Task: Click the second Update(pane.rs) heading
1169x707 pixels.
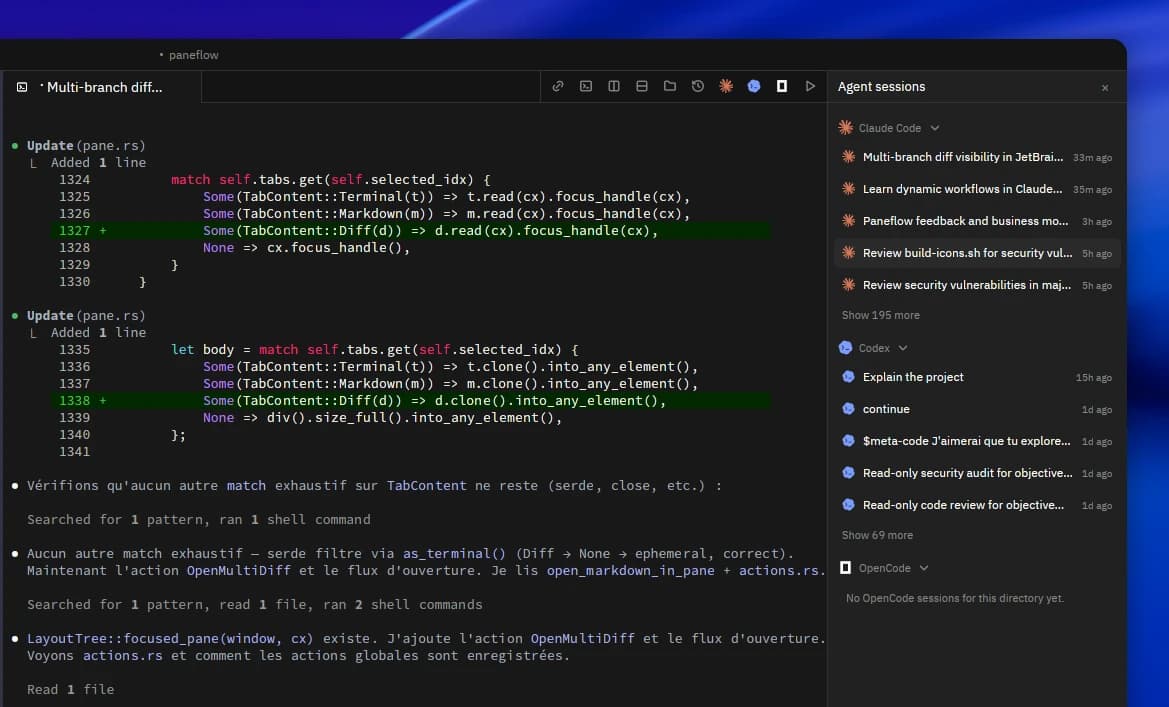Action: (x=86, y=315)
